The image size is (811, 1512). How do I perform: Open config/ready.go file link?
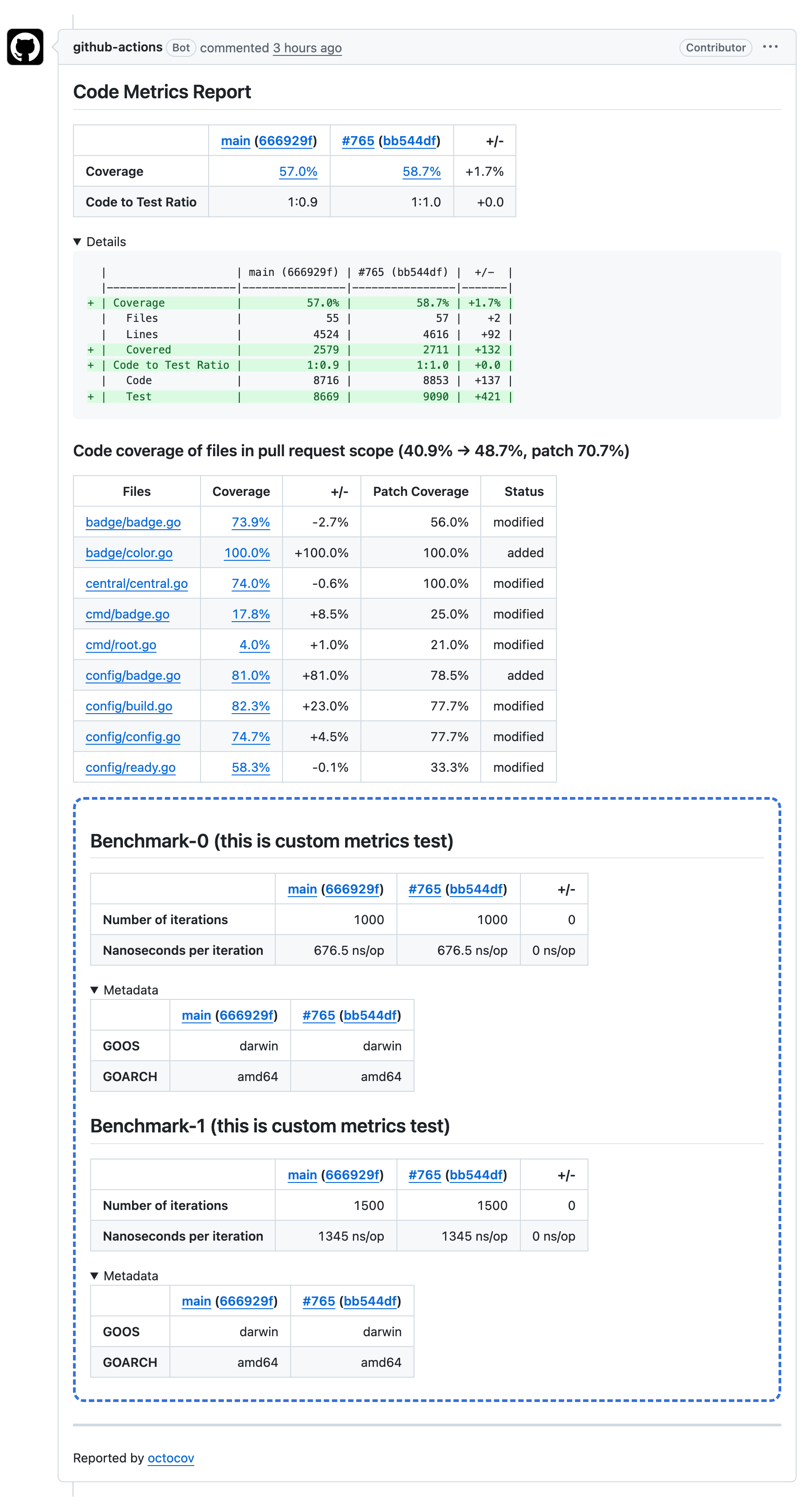point(131,767)
